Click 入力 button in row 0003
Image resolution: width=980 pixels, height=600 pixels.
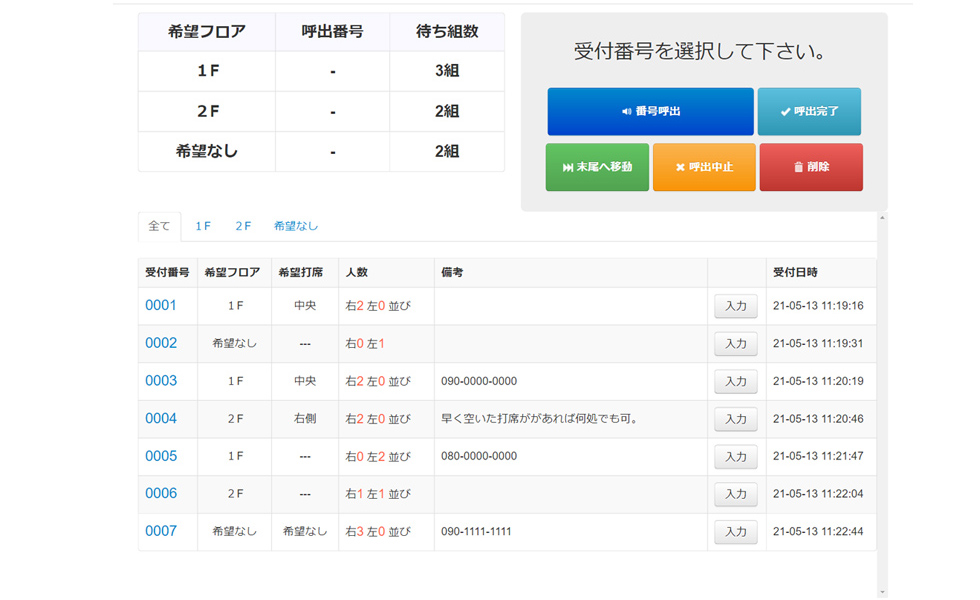coord(736,381)
